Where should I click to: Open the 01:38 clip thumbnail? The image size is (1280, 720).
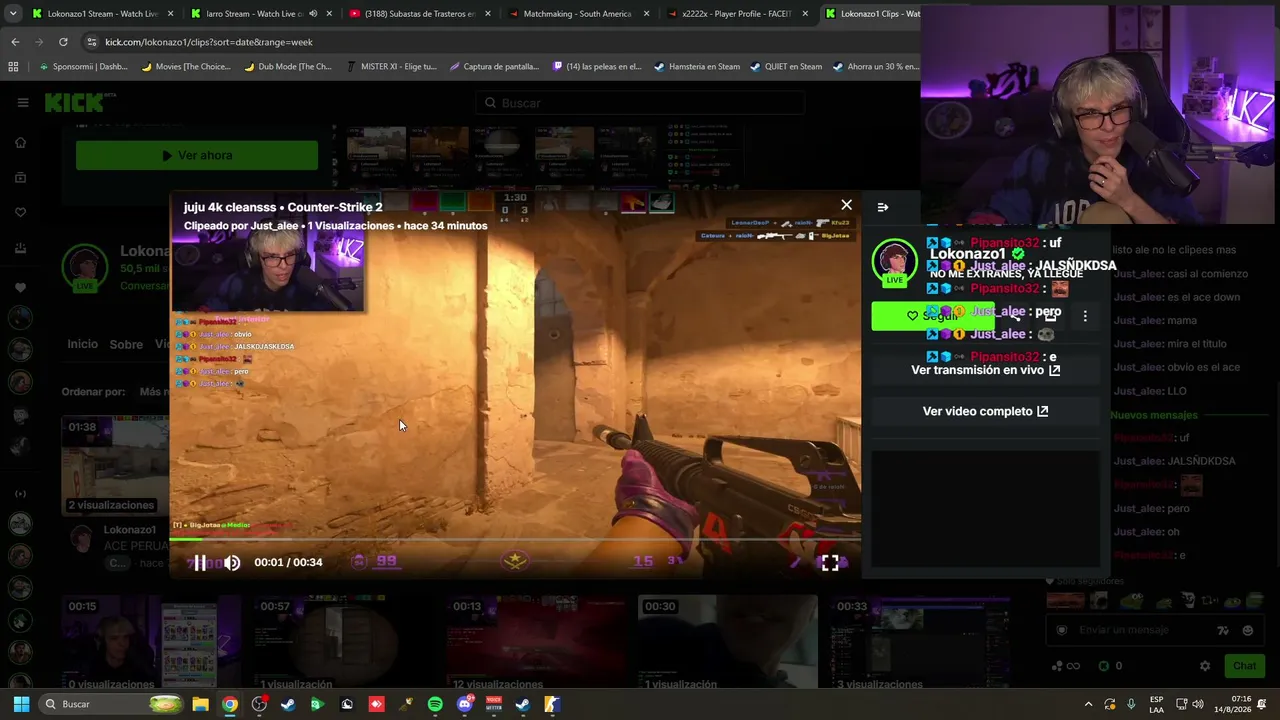pyautogui.click(x=115, y=466)
